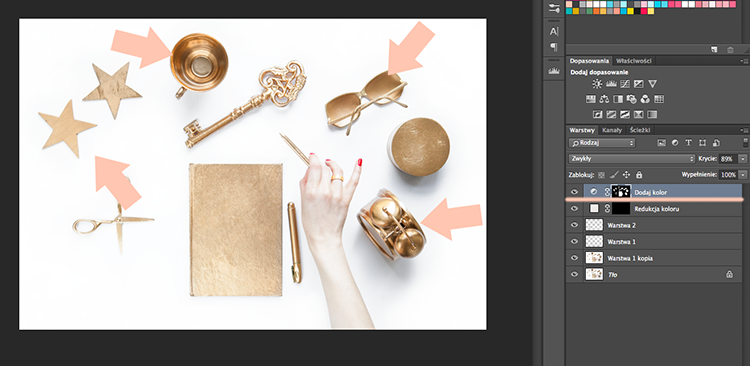
Task: Pick the green swatch in second row
Action: tap(589, 11)
